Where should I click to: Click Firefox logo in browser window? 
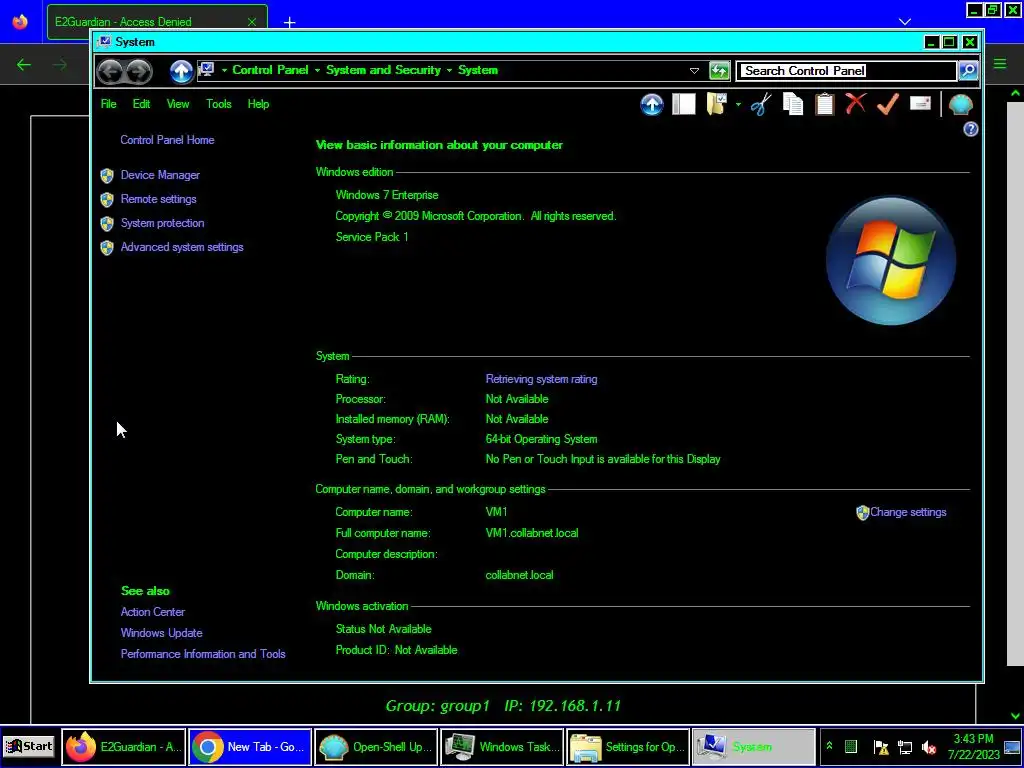tap(20, 22)
